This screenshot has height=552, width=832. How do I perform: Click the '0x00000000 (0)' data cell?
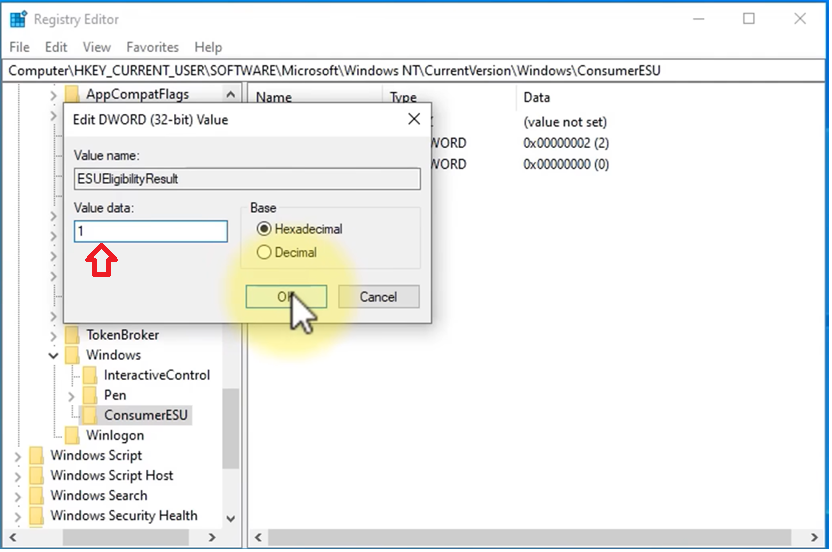pos(566,164)
